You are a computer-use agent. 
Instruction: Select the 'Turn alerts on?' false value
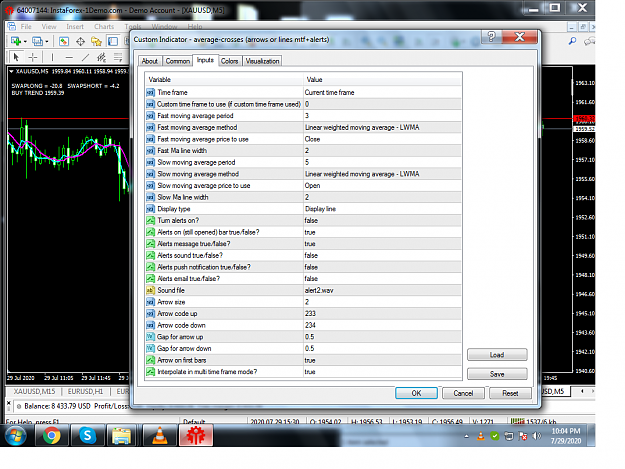(383, 220)
